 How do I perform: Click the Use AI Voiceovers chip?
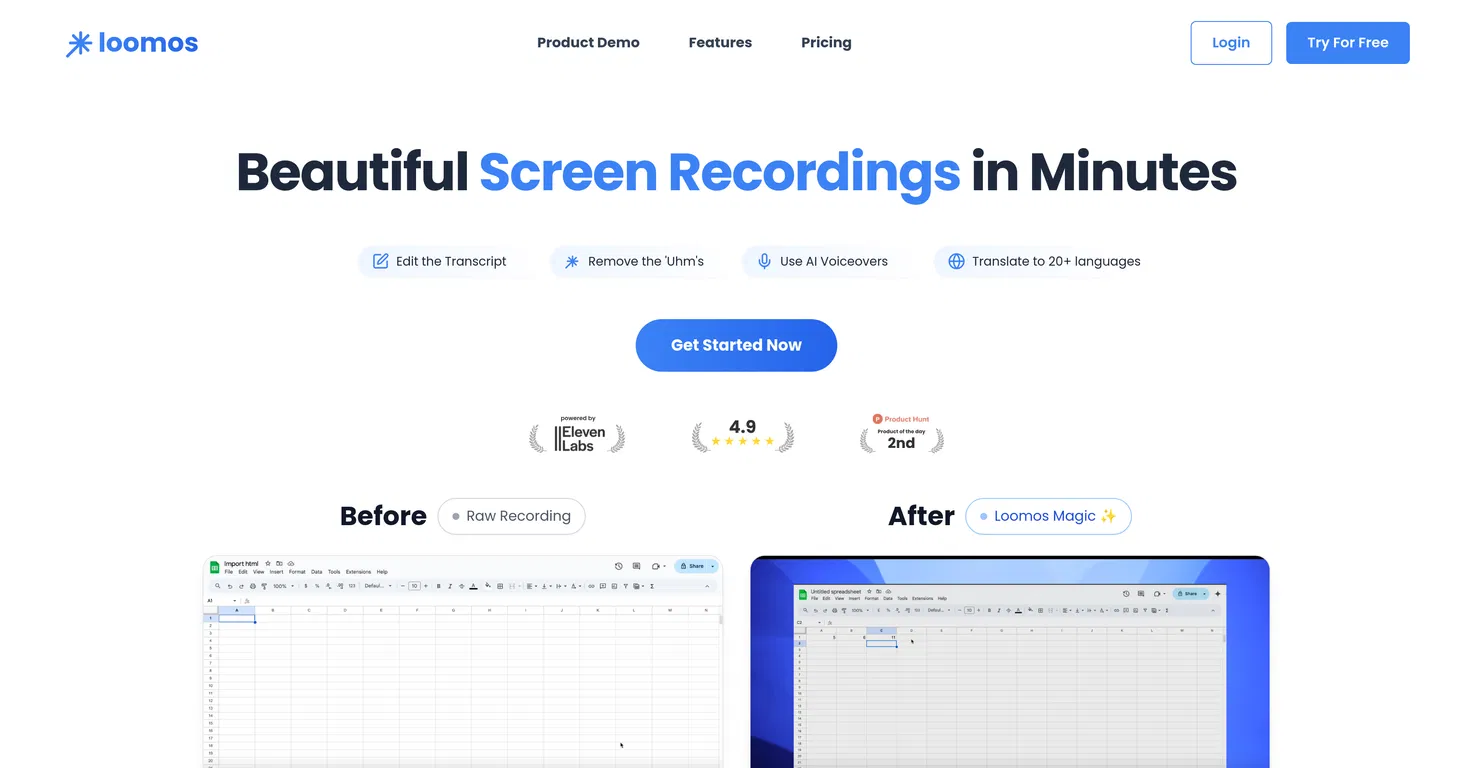[822, 261]
